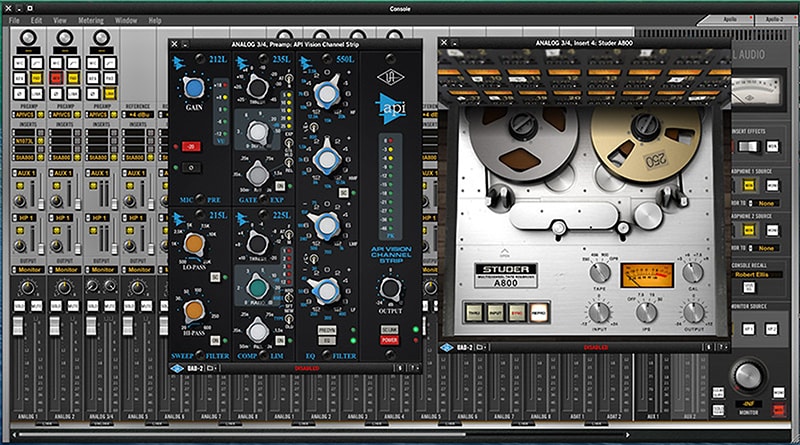The image size is (800, 445).
Task: Toggle the red -20 pad button
Action: (191, 147)
